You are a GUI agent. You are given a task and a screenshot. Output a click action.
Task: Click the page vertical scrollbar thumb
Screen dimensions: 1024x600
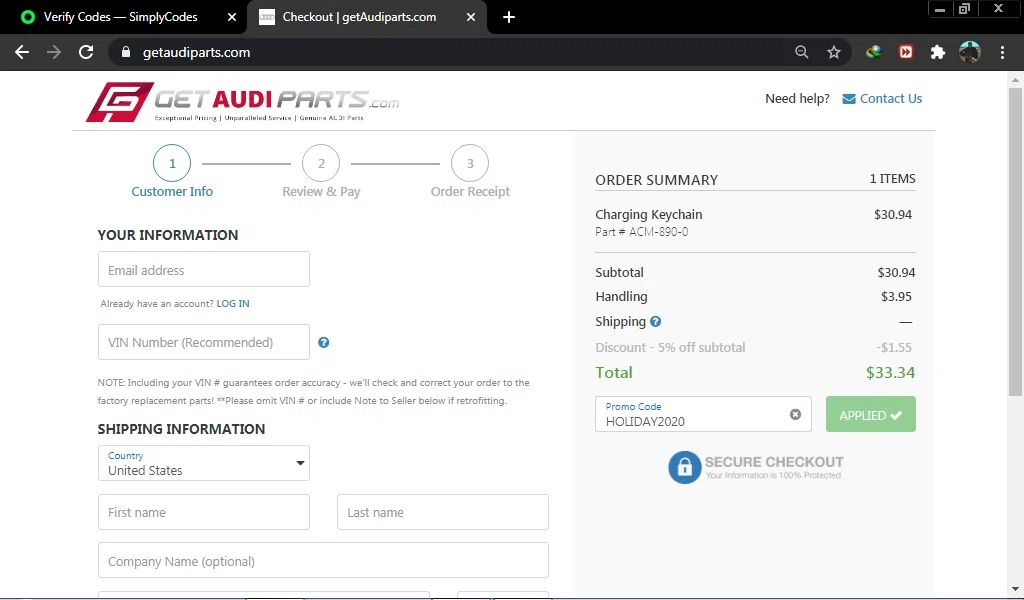[1015, 242]
